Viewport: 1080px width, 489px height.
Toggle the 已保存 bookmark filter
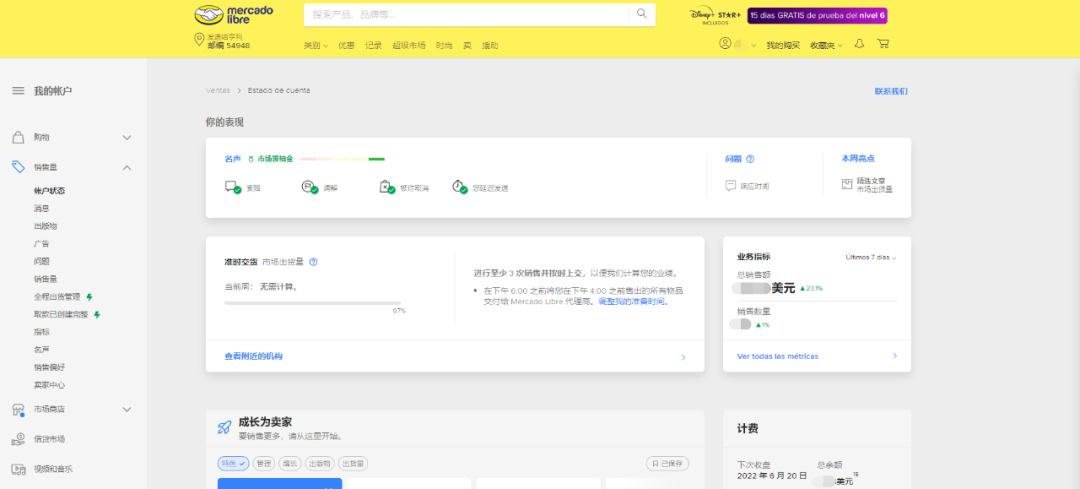tap(667, 464)
